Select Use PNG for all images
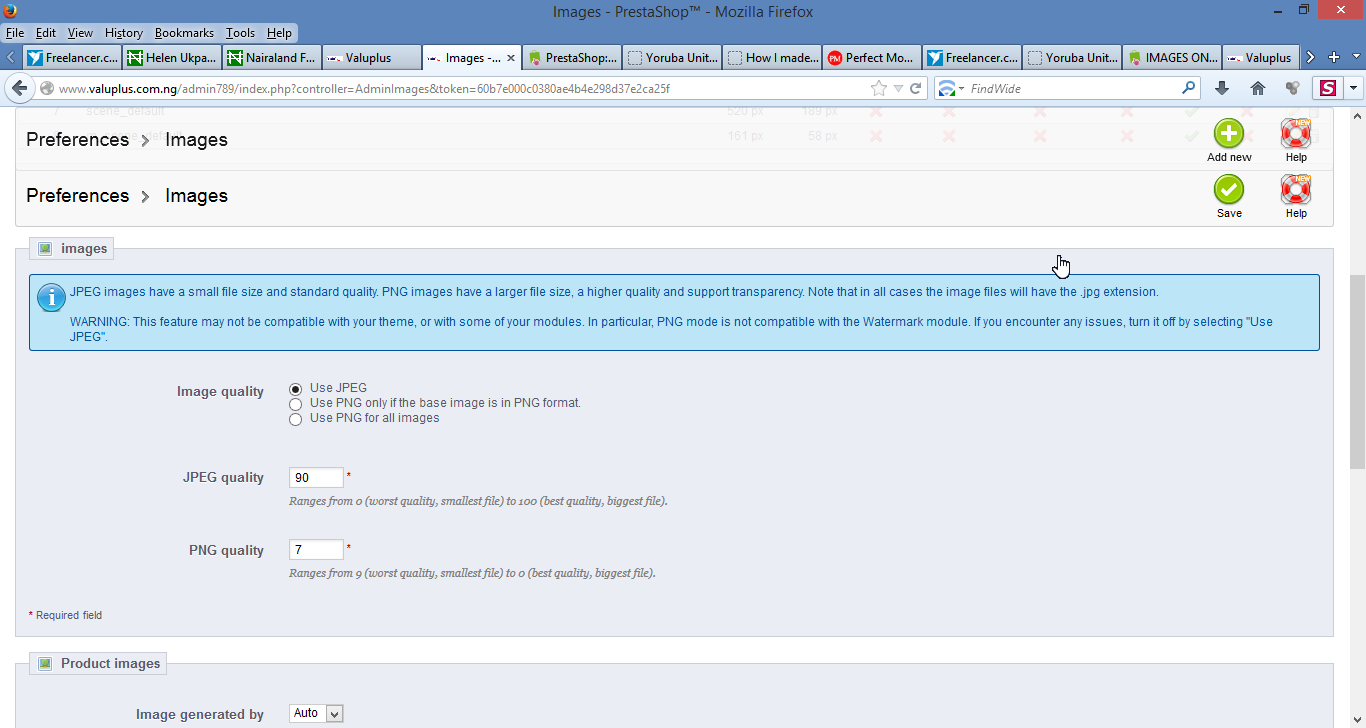1366x728 pixels. tap(295, 419)
